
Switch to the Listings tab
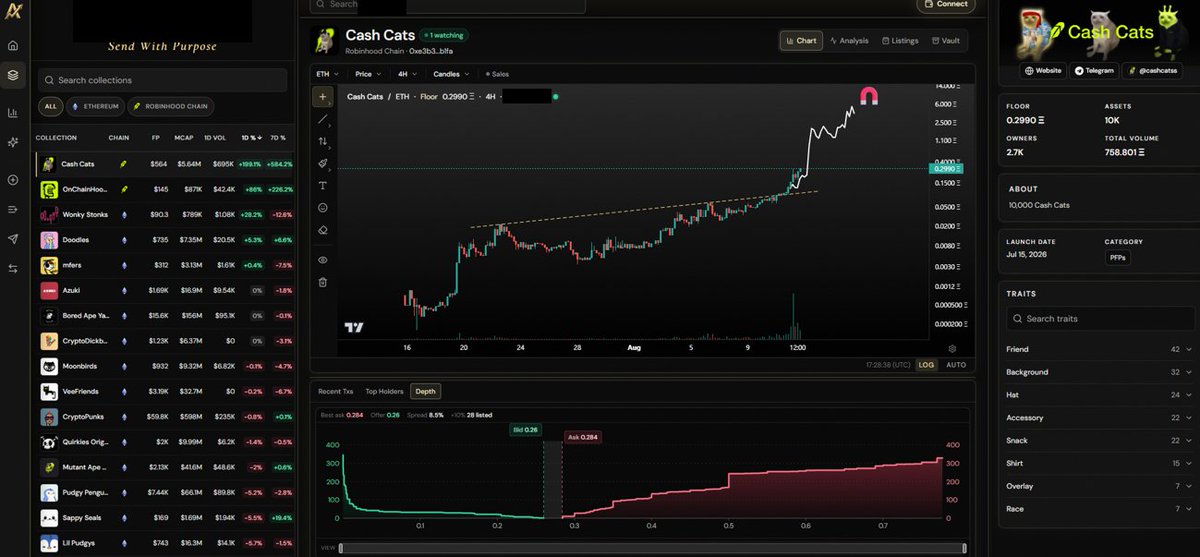tap(899, 41)
